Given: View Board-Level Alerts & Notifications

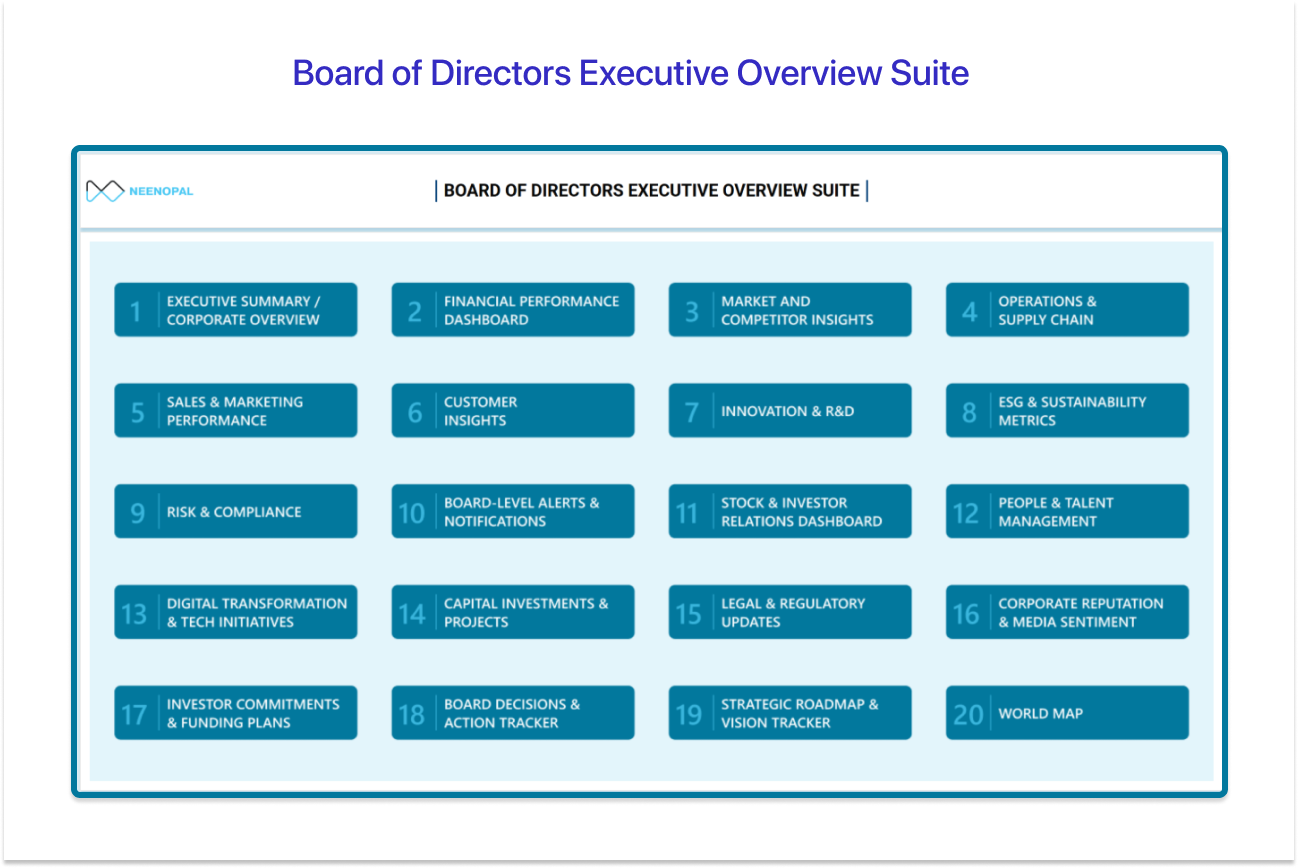Looking at the screenshot, I should coord(512,512).
